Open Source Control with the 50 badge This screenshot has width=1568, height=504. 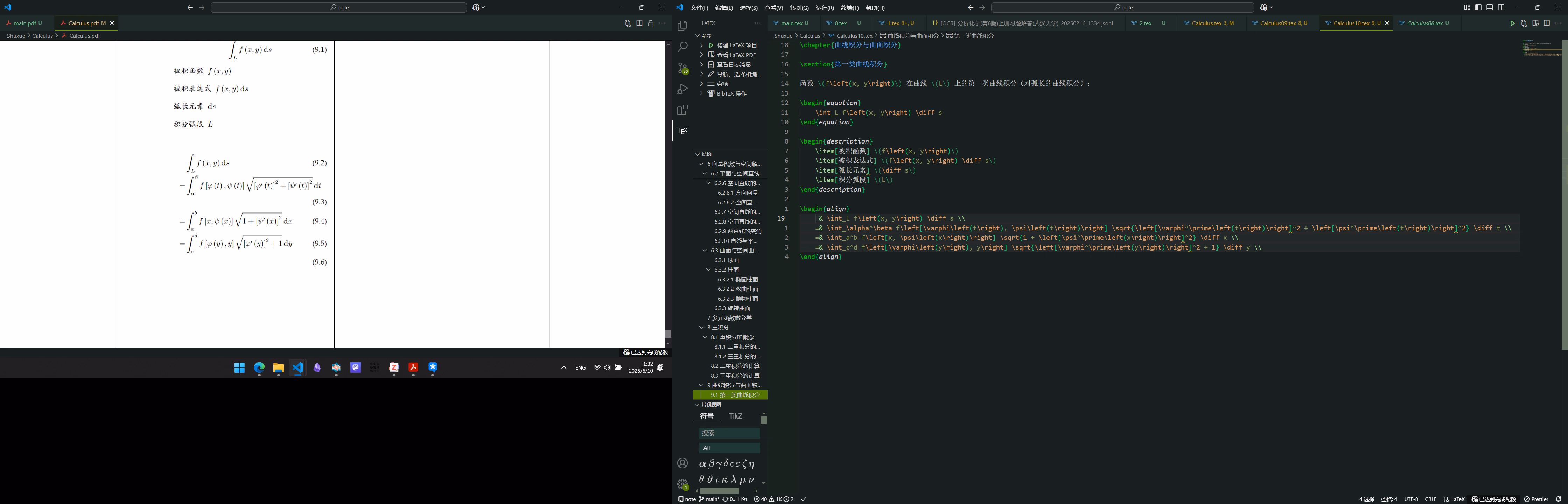(x=682, y=68)
